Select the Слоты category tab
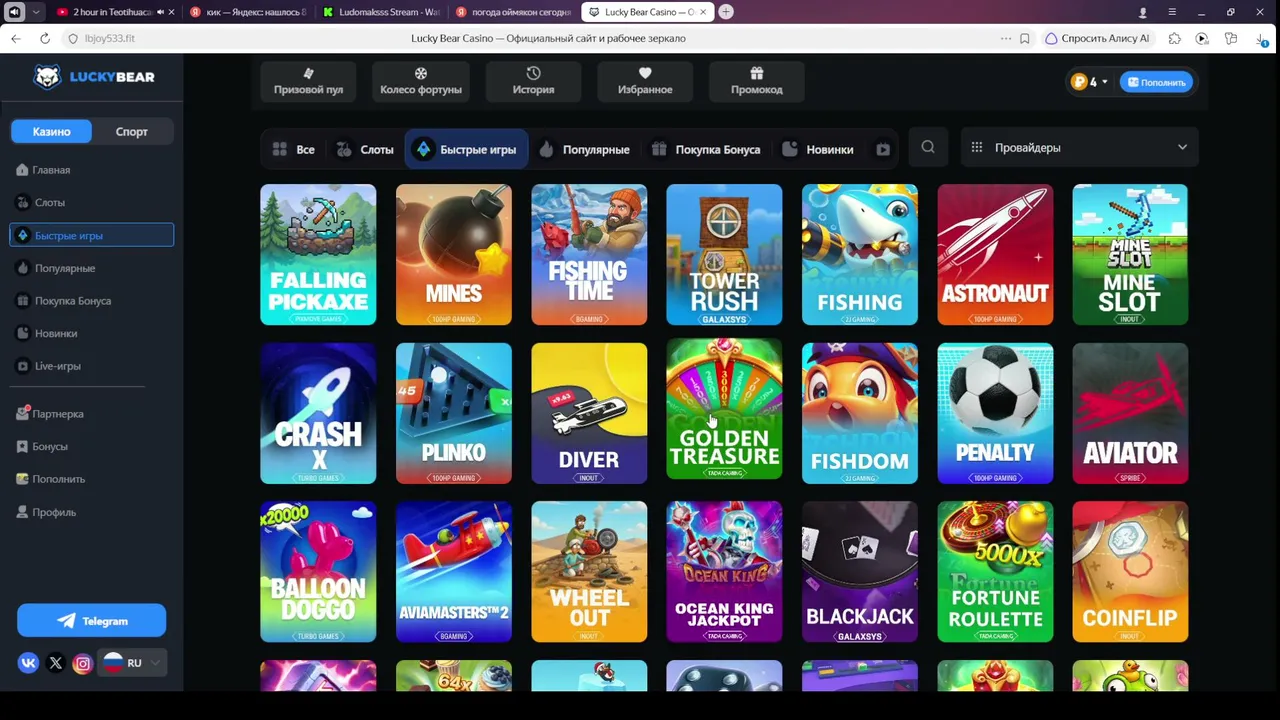The image size is (1280, 720). (364, 149)
